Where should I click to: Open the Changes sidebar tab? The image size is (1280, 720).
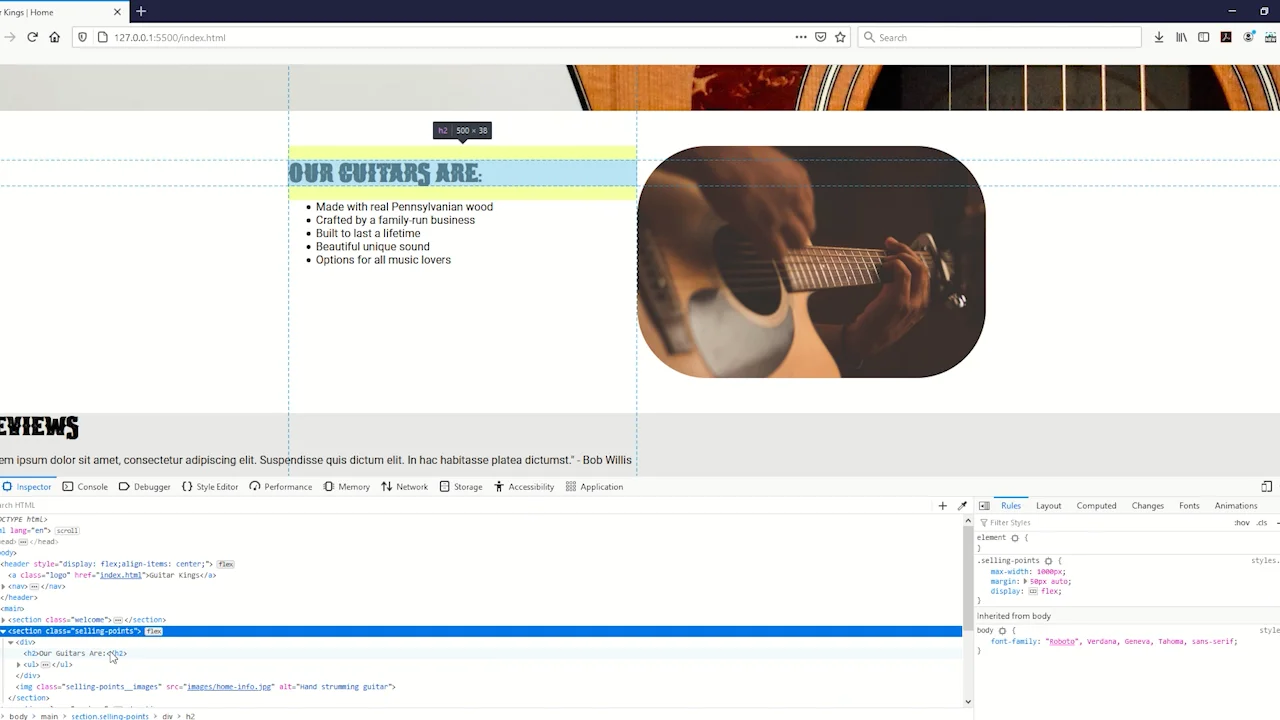click(x=1147, y=506)
